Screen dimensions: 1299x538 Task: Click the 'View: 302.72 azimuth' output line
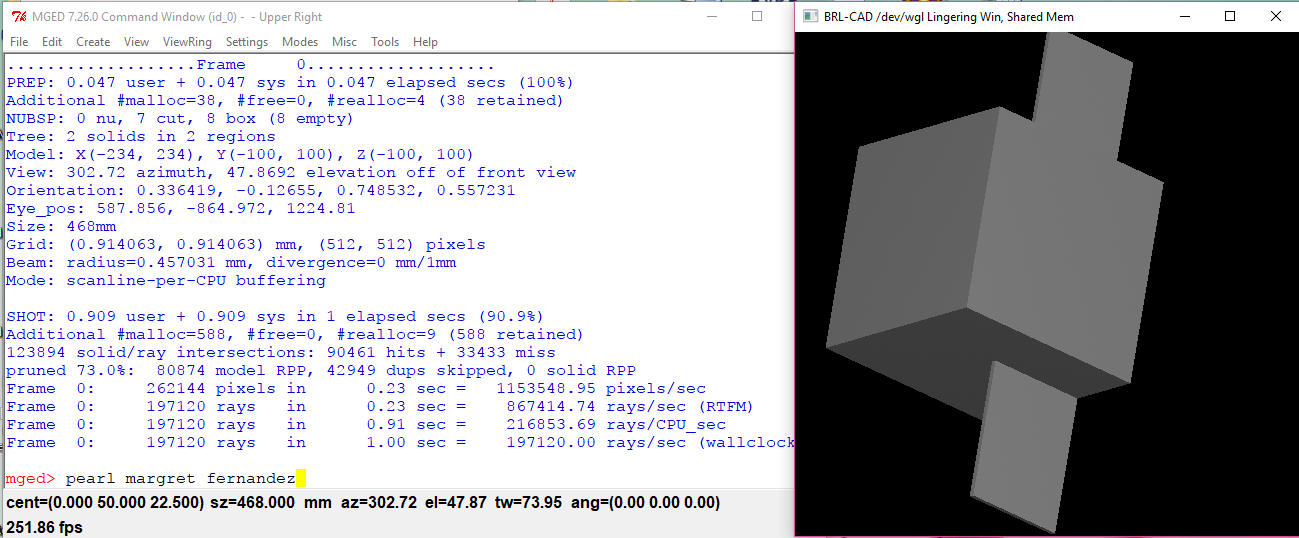click(291, 172)
